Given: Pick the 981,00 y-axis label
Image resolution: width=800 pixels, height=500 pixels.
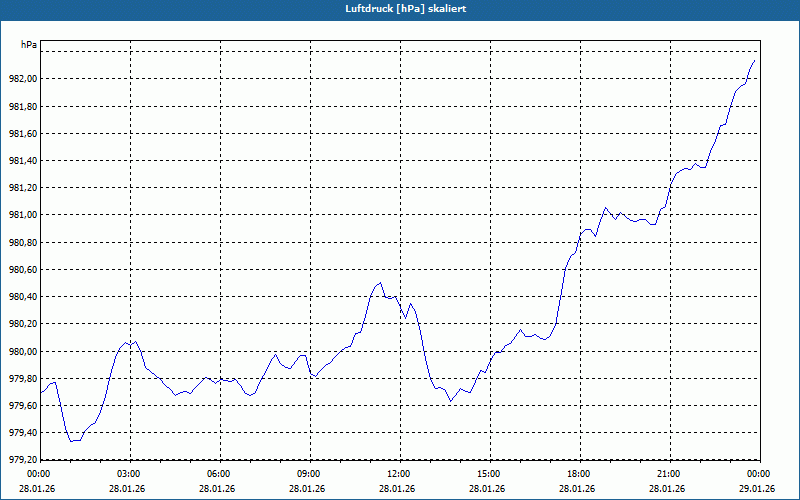Looking at the screenshot, I should pyautogui.click(x=23, y=215).
